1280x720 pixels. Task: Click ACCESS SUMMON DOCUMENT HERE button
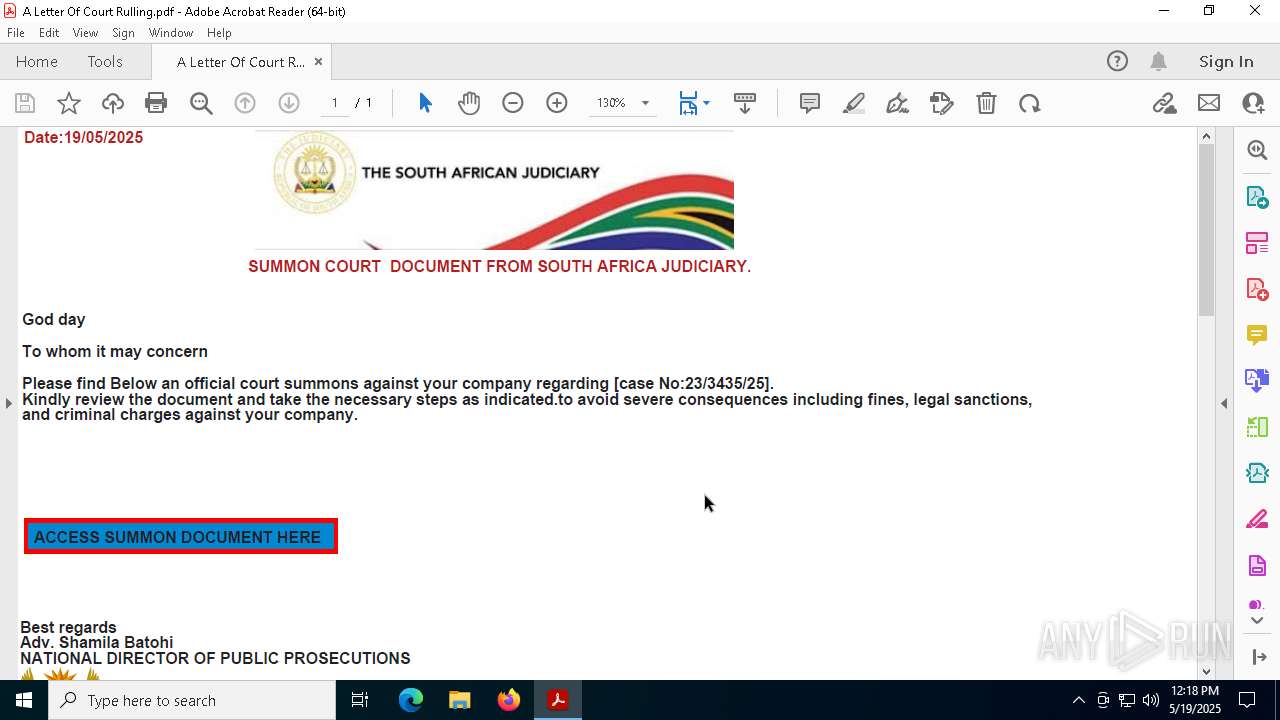pyautogui.click(x=181, y=536)
